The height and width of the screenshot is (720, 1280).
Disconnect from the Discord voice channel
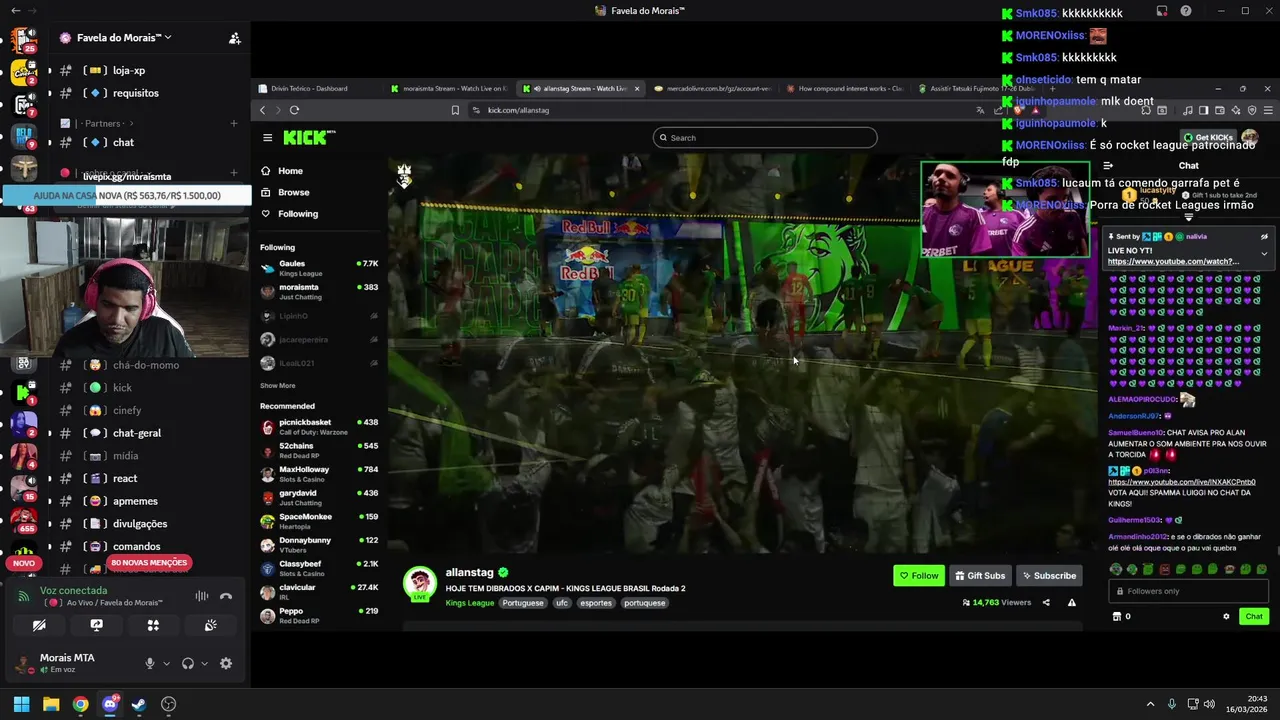click(226, 596)
